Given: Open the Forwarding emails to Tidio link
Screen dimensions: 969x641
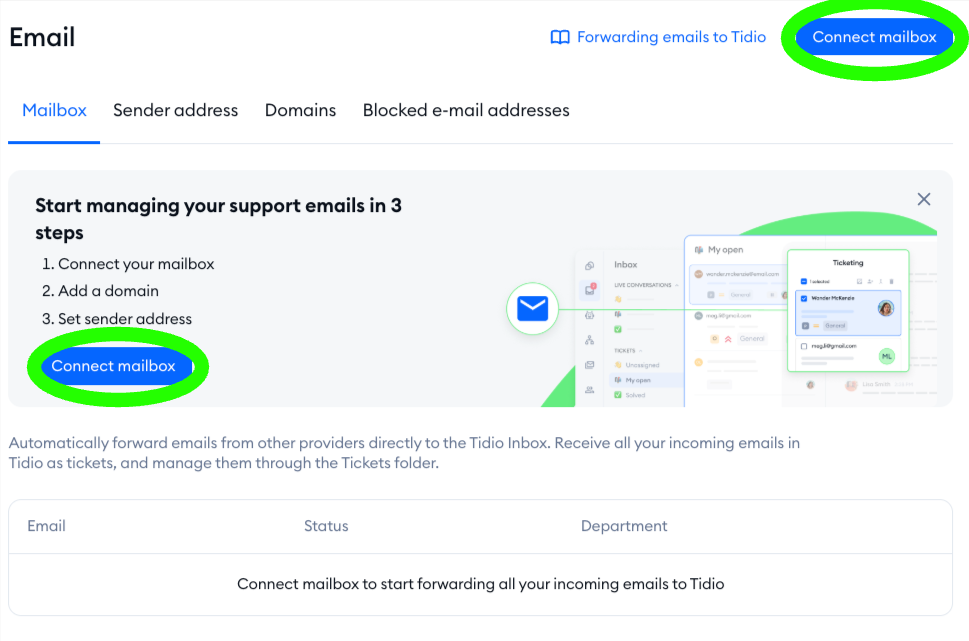Looking at the screenshot, I should (671, 38).
